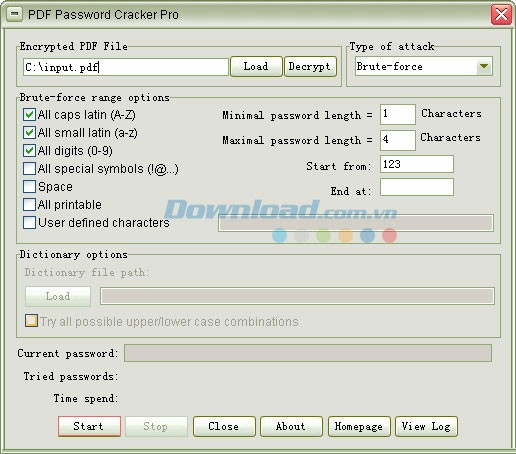The width and height of the screenshot is (516, 454).
Task: Focus the Encrypted PDF File path field
Action: pos(126,67)
